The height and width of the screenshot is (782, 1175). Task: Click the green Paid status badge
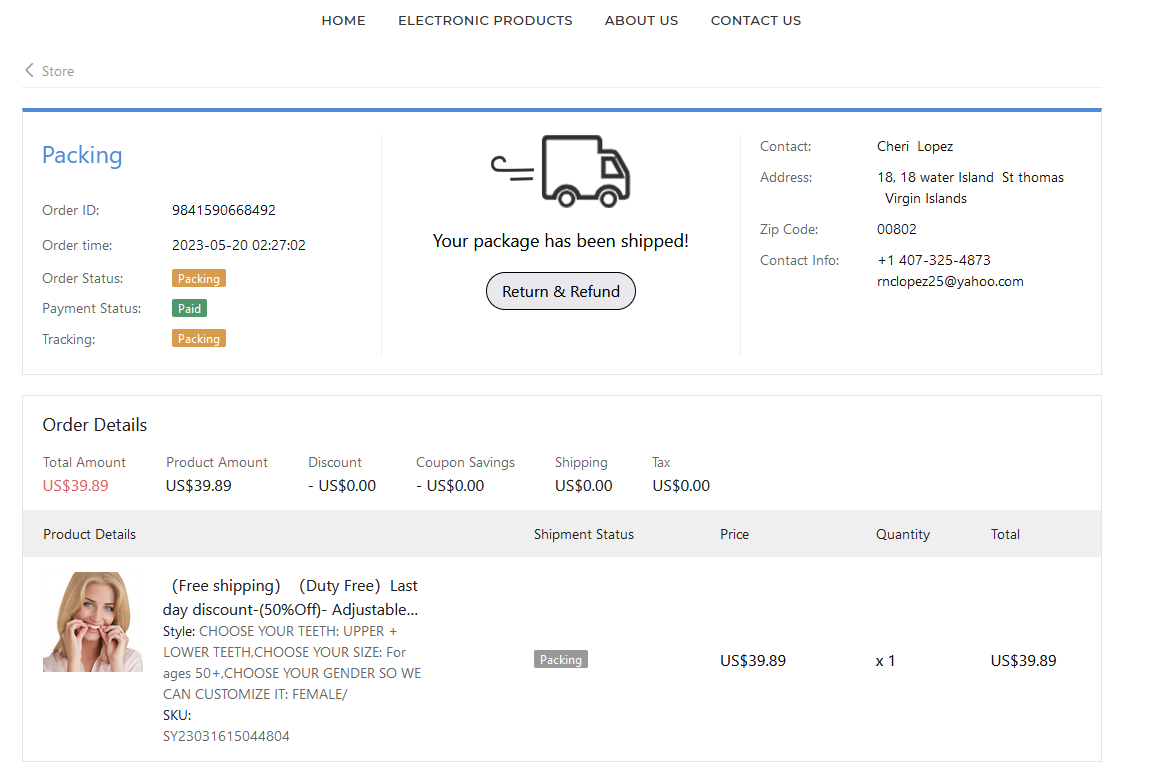(x=189, y=309)
